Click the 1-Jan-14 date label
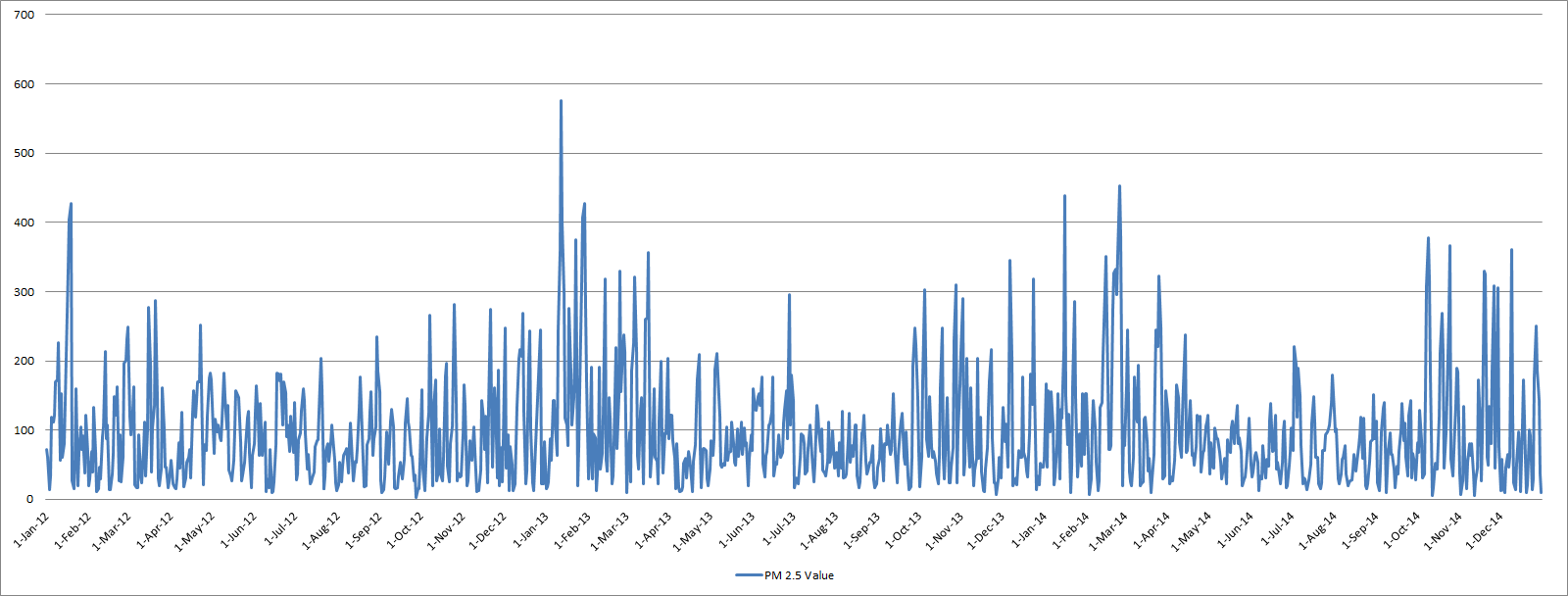The width and height of the screenshot is (1568, 596). pyautogui.click(x=1029, y=529)
